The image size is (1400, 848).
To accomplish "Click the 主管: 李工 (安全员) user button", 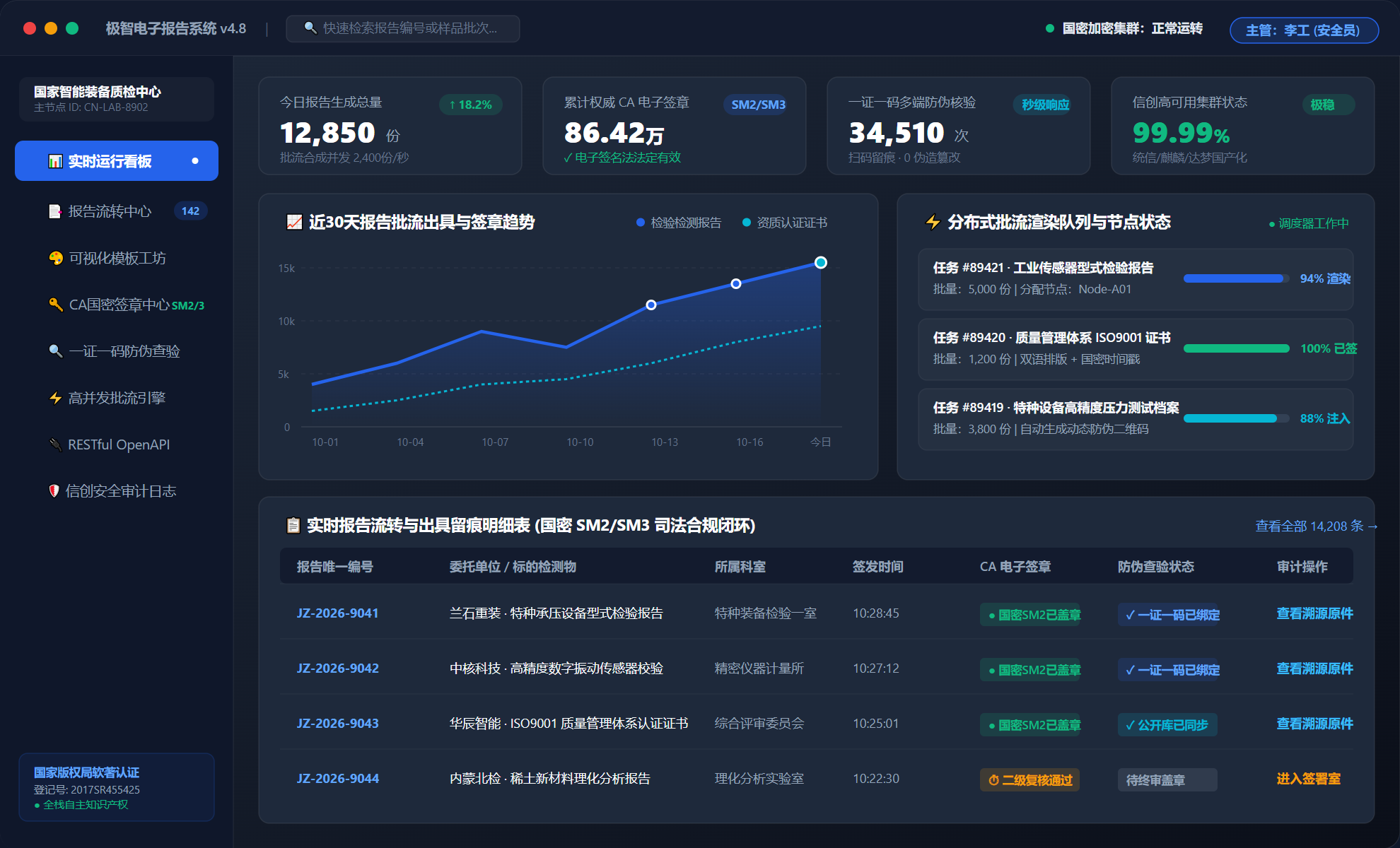I will click(x=1304, y=30).
